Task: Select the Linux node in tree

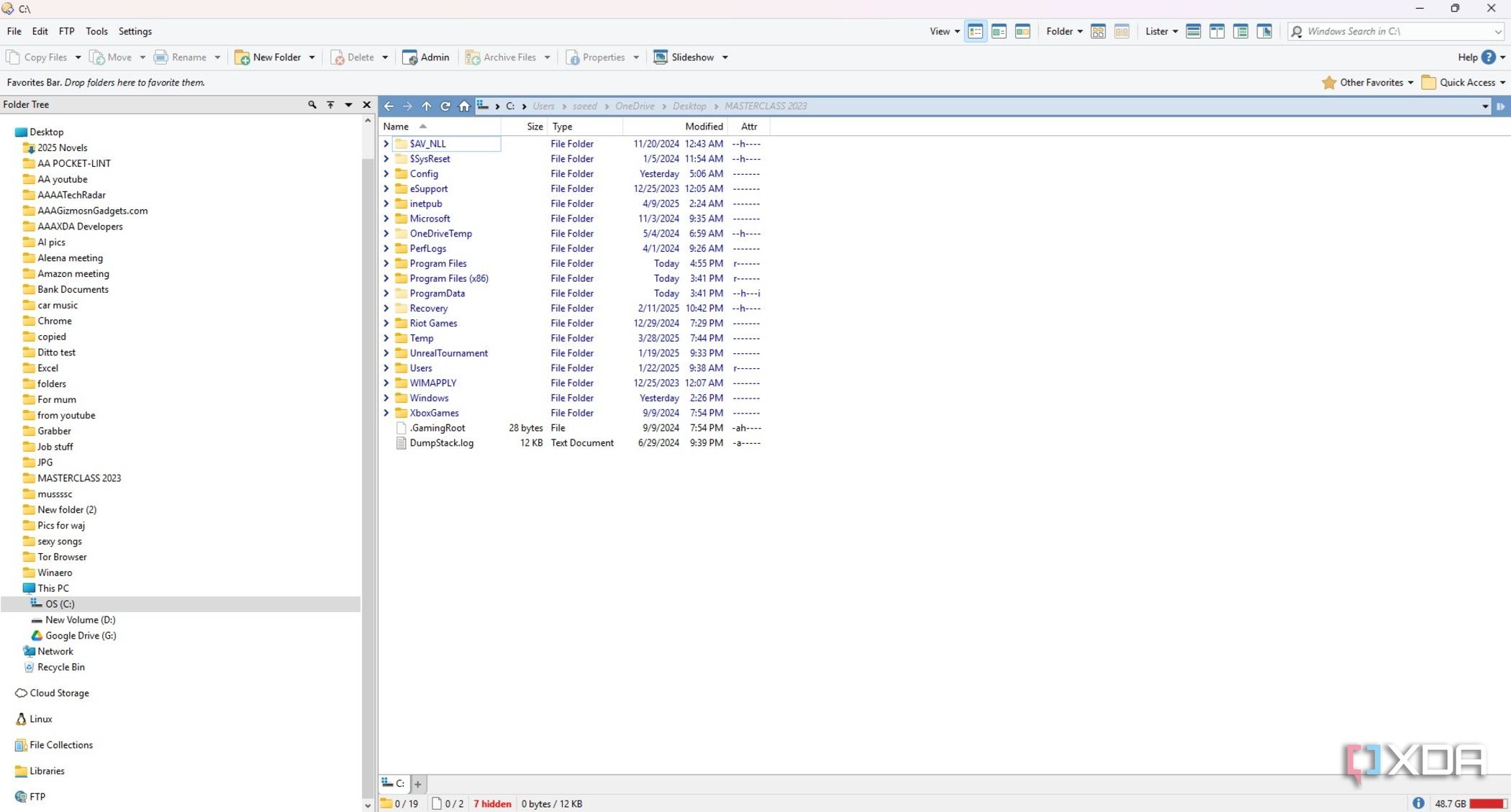Action: (x=40, y=719)
